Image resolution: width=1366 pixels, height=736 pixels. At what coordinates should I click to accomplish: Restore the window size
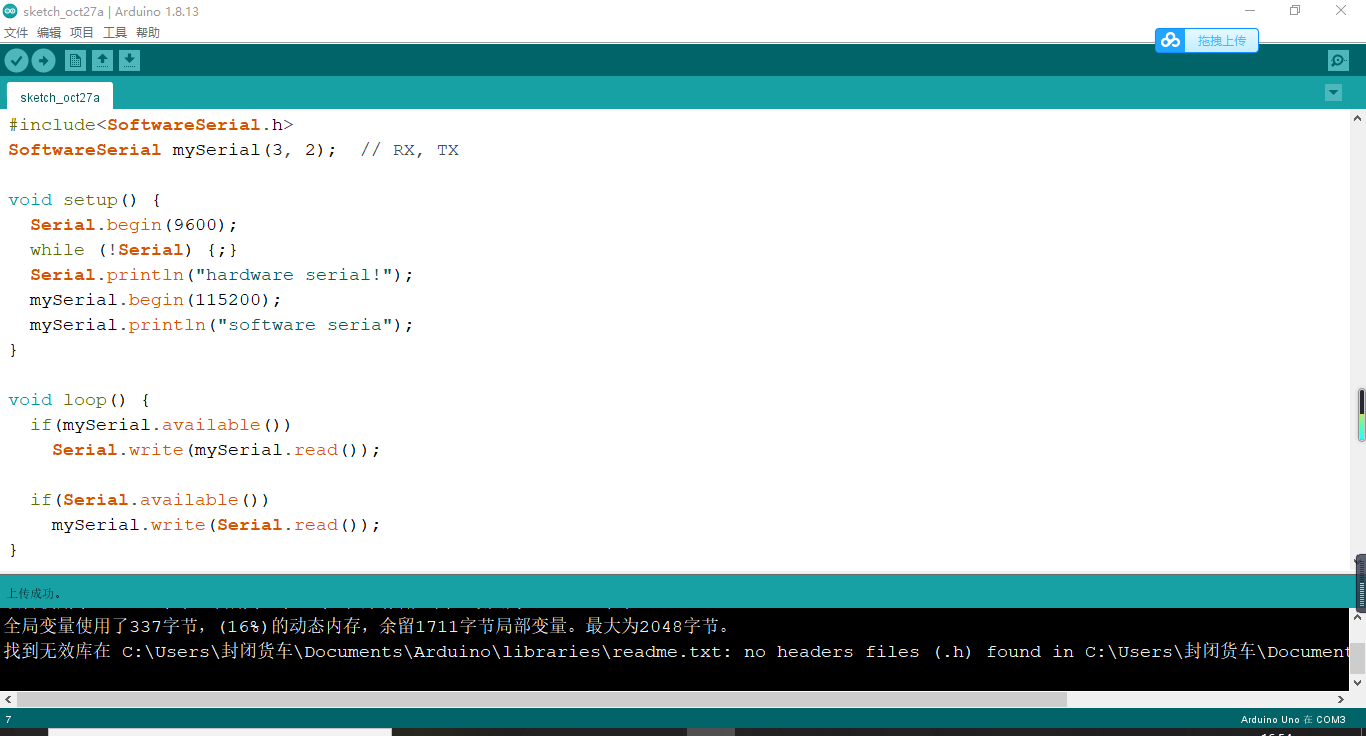tap(1295, 11)
